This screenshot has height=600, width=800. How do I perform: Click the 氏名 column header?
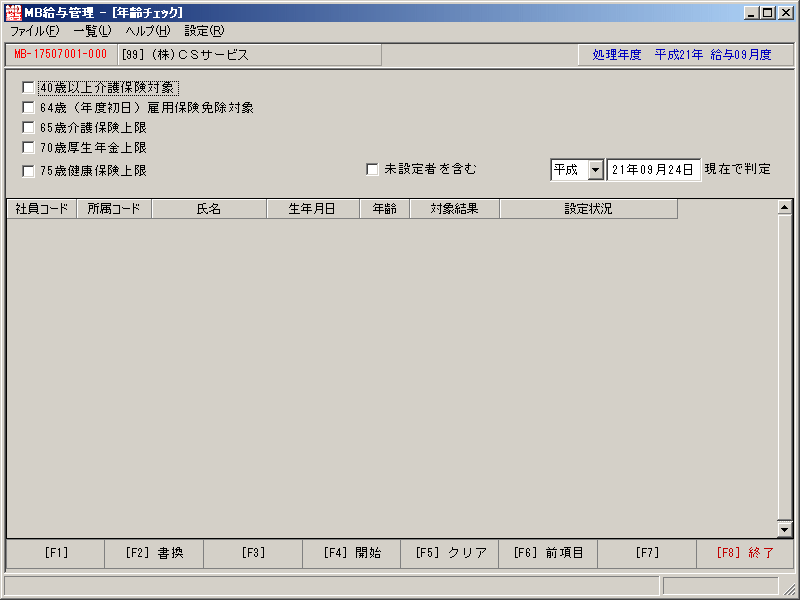pos(209,209)
